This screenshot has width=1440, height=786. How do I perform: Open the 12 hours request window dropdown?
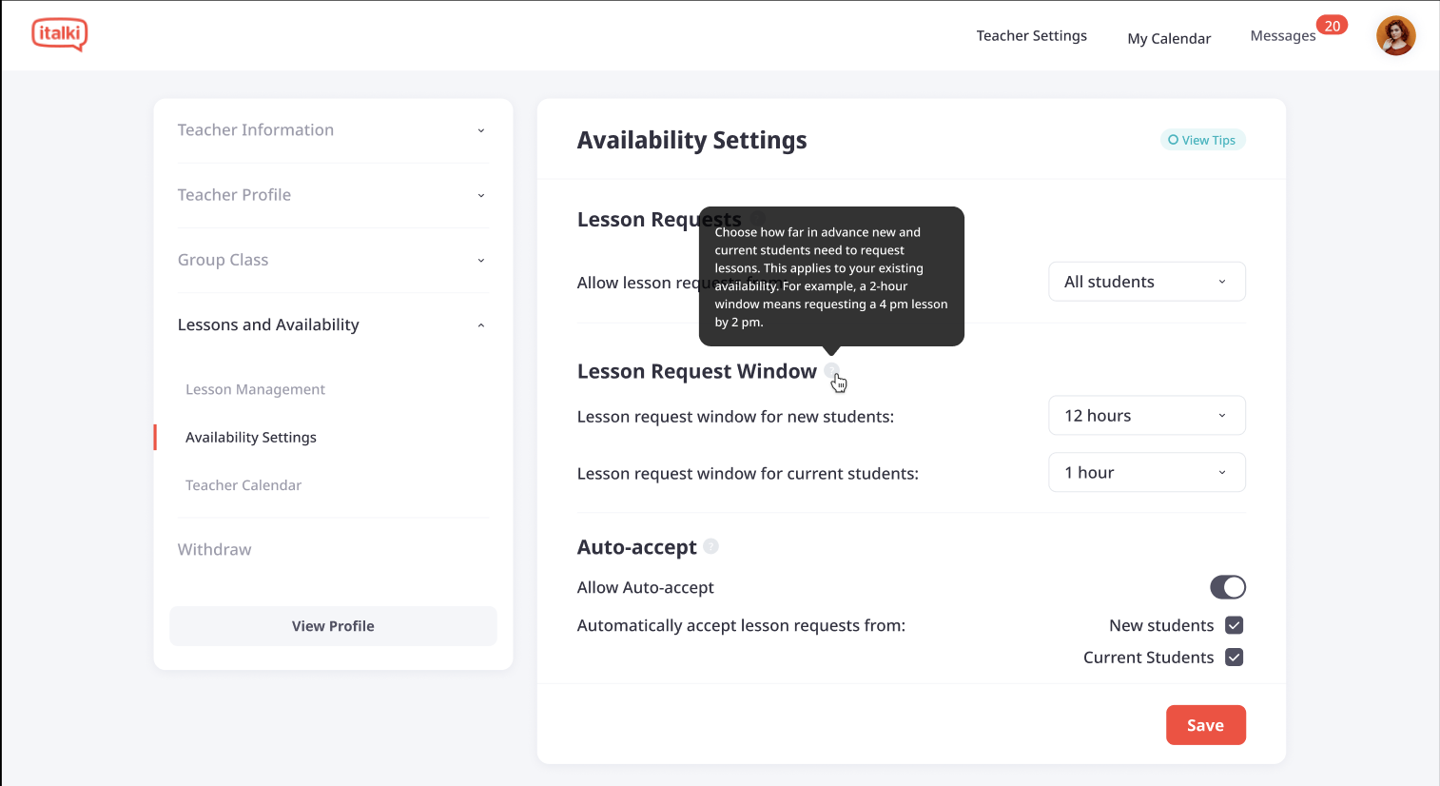pos(1147,415)
